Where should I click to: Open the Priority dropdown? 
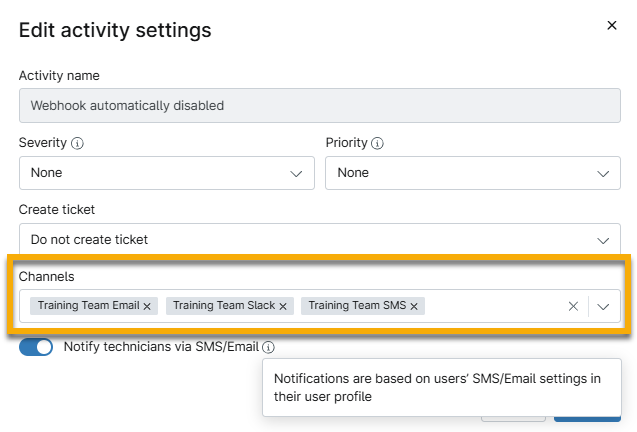[x=473, y=173]
